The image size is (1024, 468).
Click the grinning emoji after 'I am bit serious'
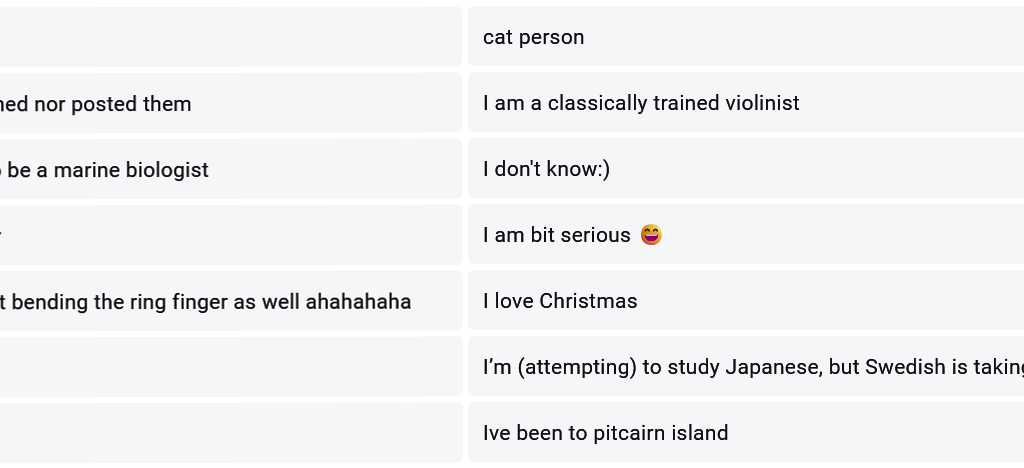651,235
